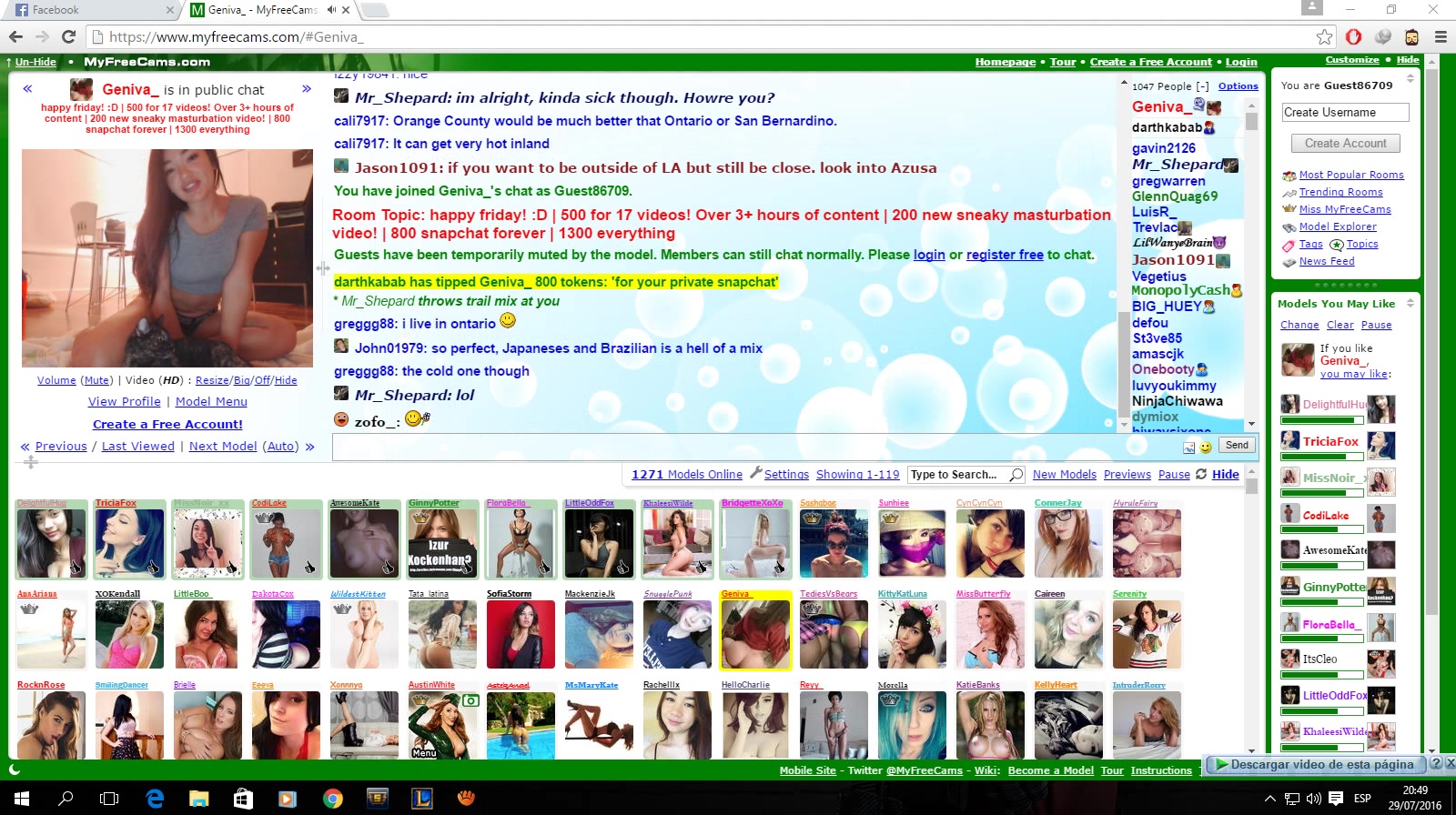
Task: Go to next model with right double-arrow
Action: [307, 88]
